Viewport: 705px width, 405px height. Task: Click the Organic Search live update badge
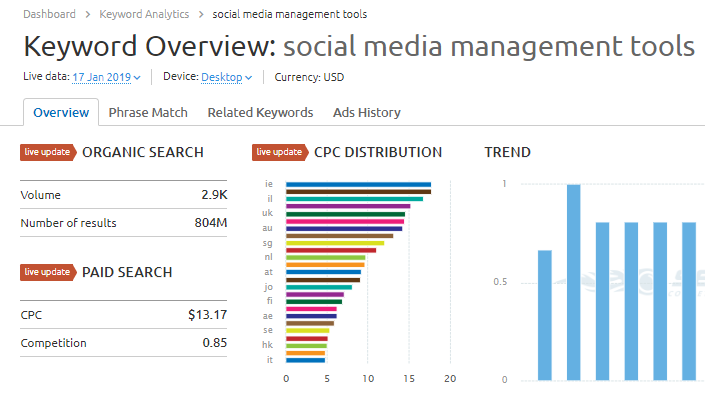(x=47, y=153)
